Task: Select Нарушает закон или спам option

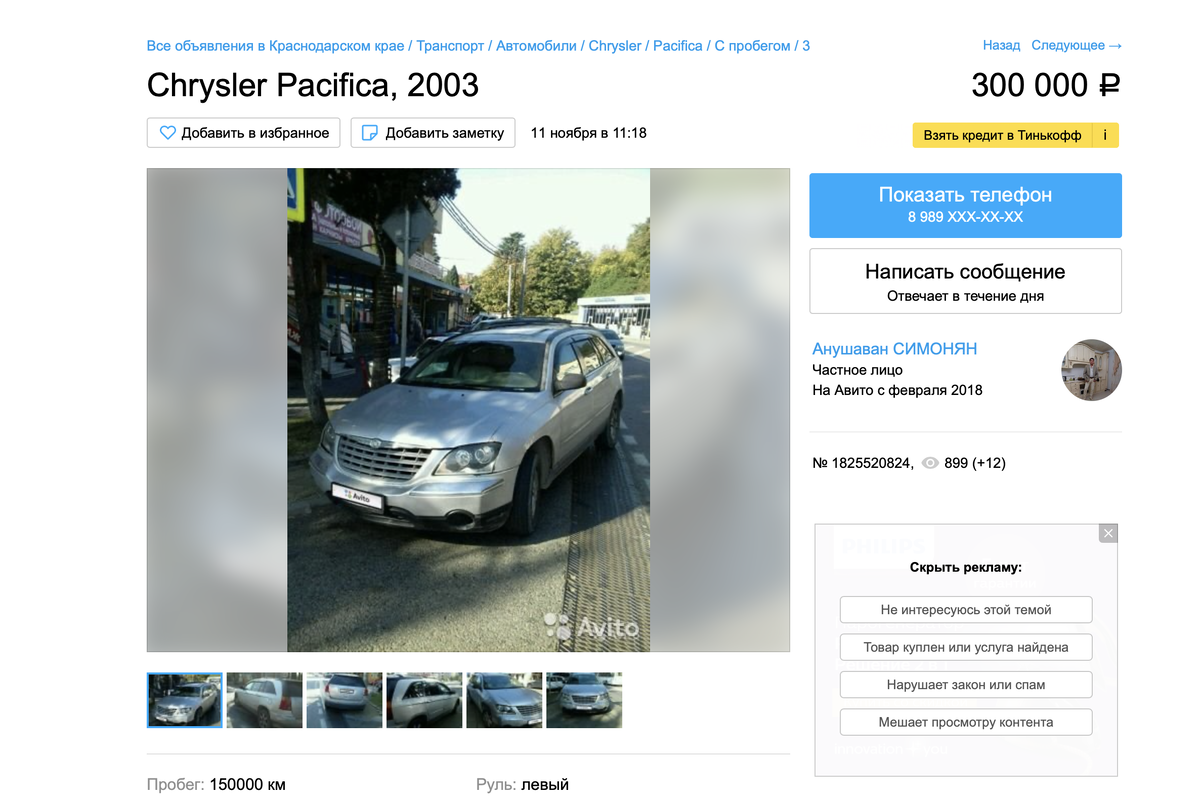Action: click(966, 685)
